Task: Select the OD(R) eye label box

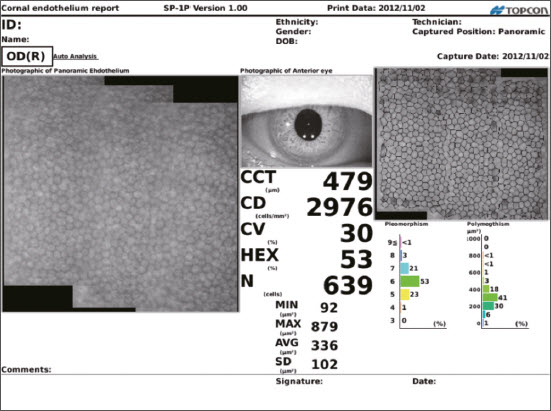Action: pos(27,56)
